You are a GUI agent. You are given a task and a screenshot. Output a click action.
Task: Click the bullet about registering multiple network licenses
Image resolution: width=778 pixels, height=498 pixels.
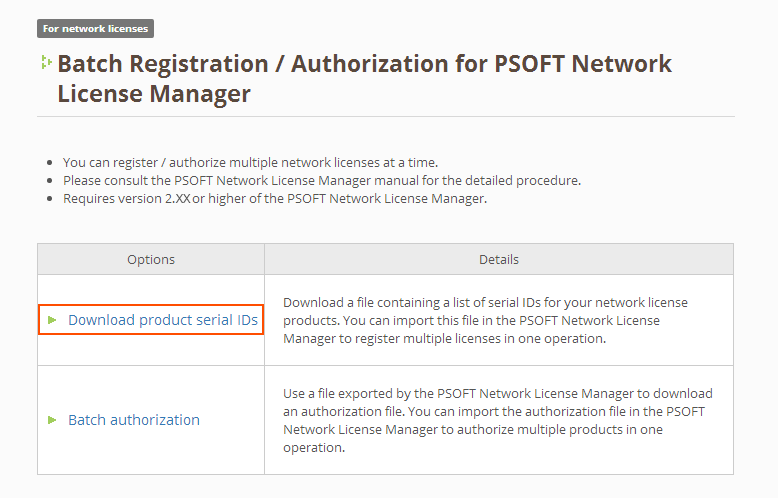pos(250,162)
